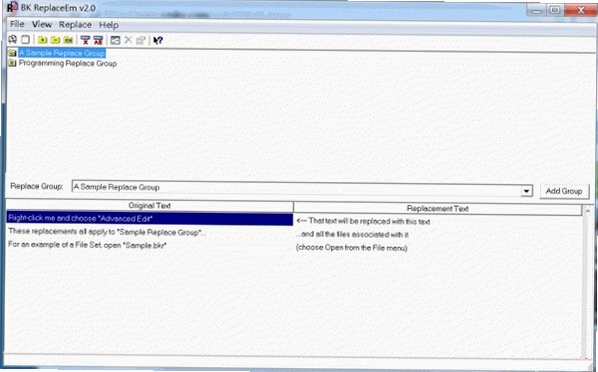Click the first toolbar icon before the blank page

click(x=13, y=39)
